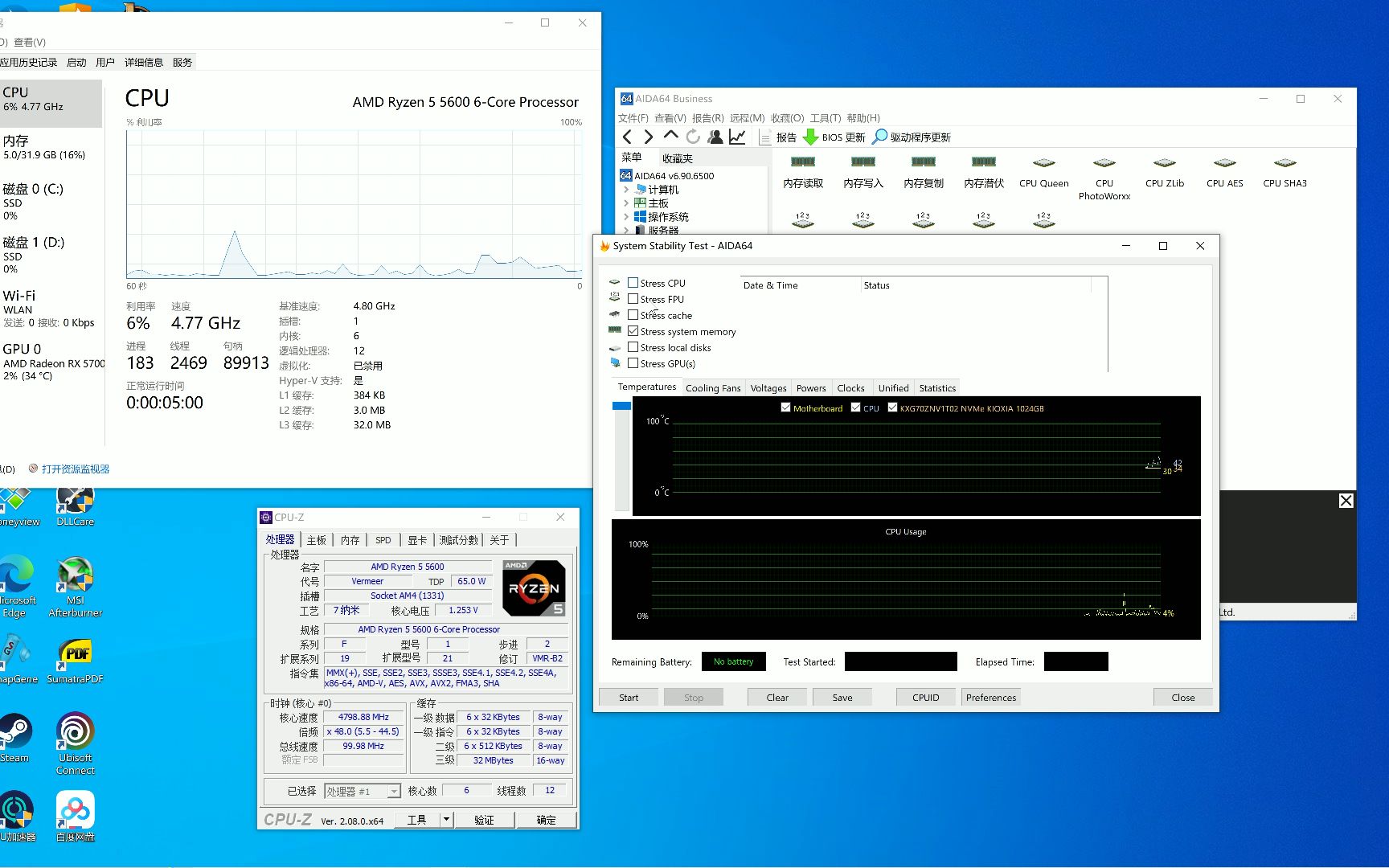The height and width of the screenshot is (868, 1389).
Task: Expand the 操作系统 tree node
Action: click(626, 217)
